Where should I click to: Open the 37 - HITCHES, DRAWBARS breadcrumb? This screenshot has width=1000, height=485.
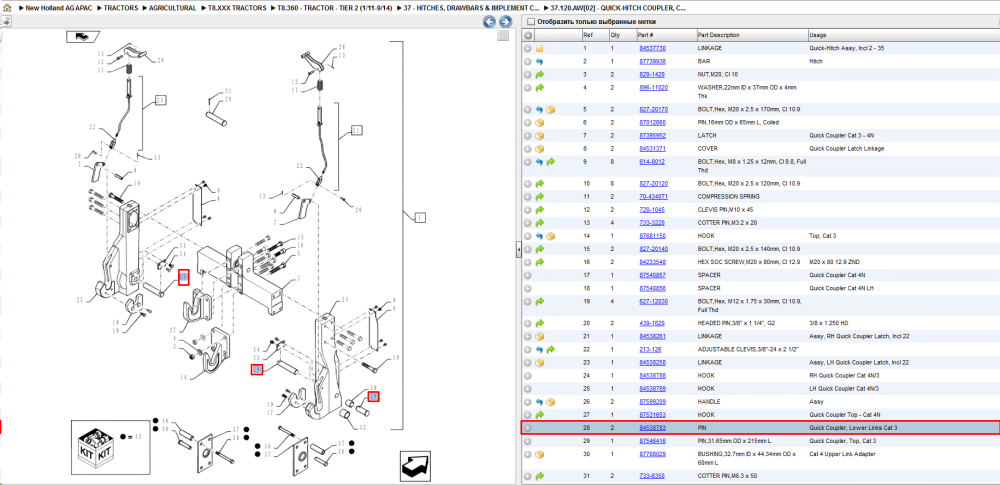471,8
